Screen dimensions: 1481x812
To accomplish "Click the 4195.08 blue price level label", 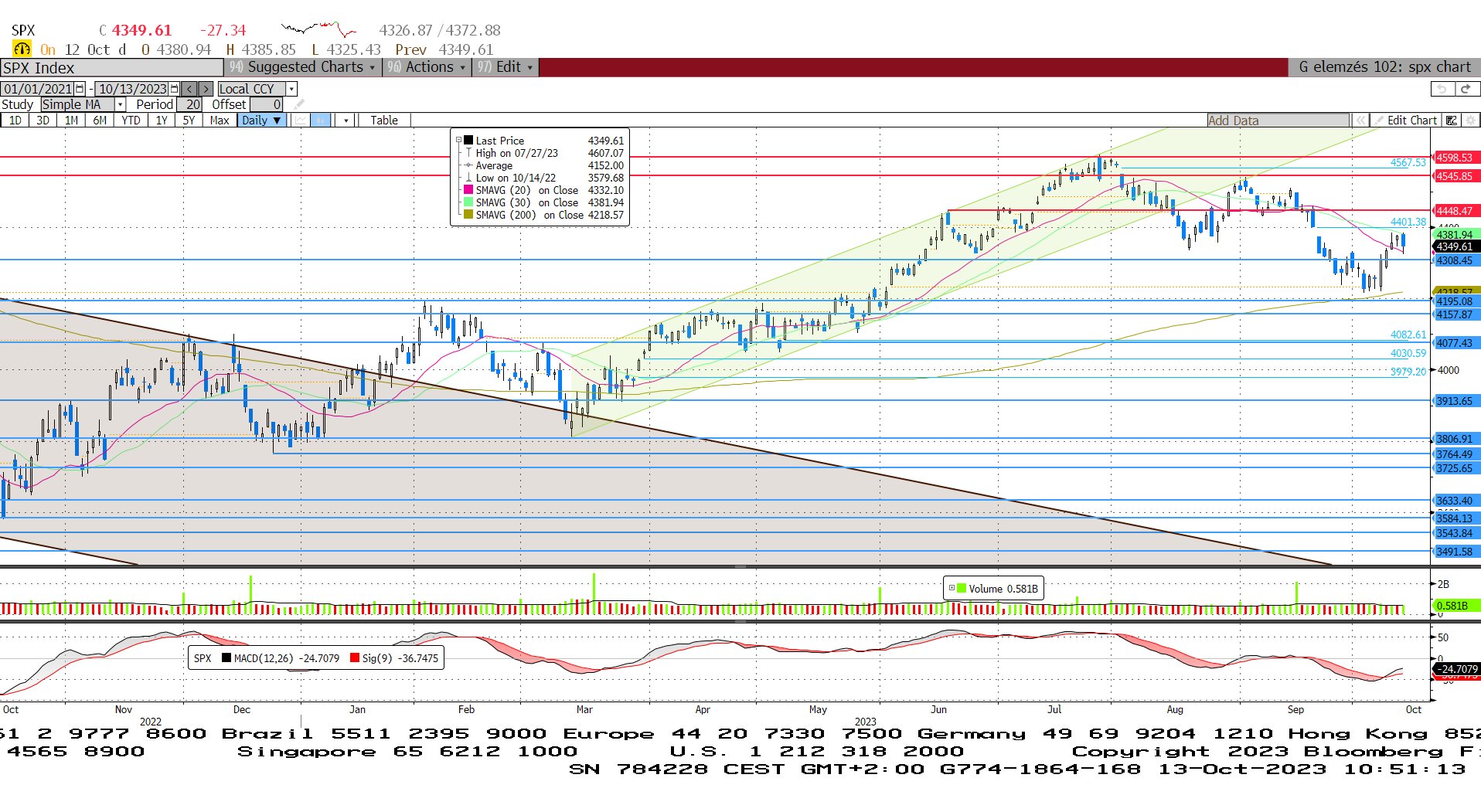I will (x=1455, y=301).
